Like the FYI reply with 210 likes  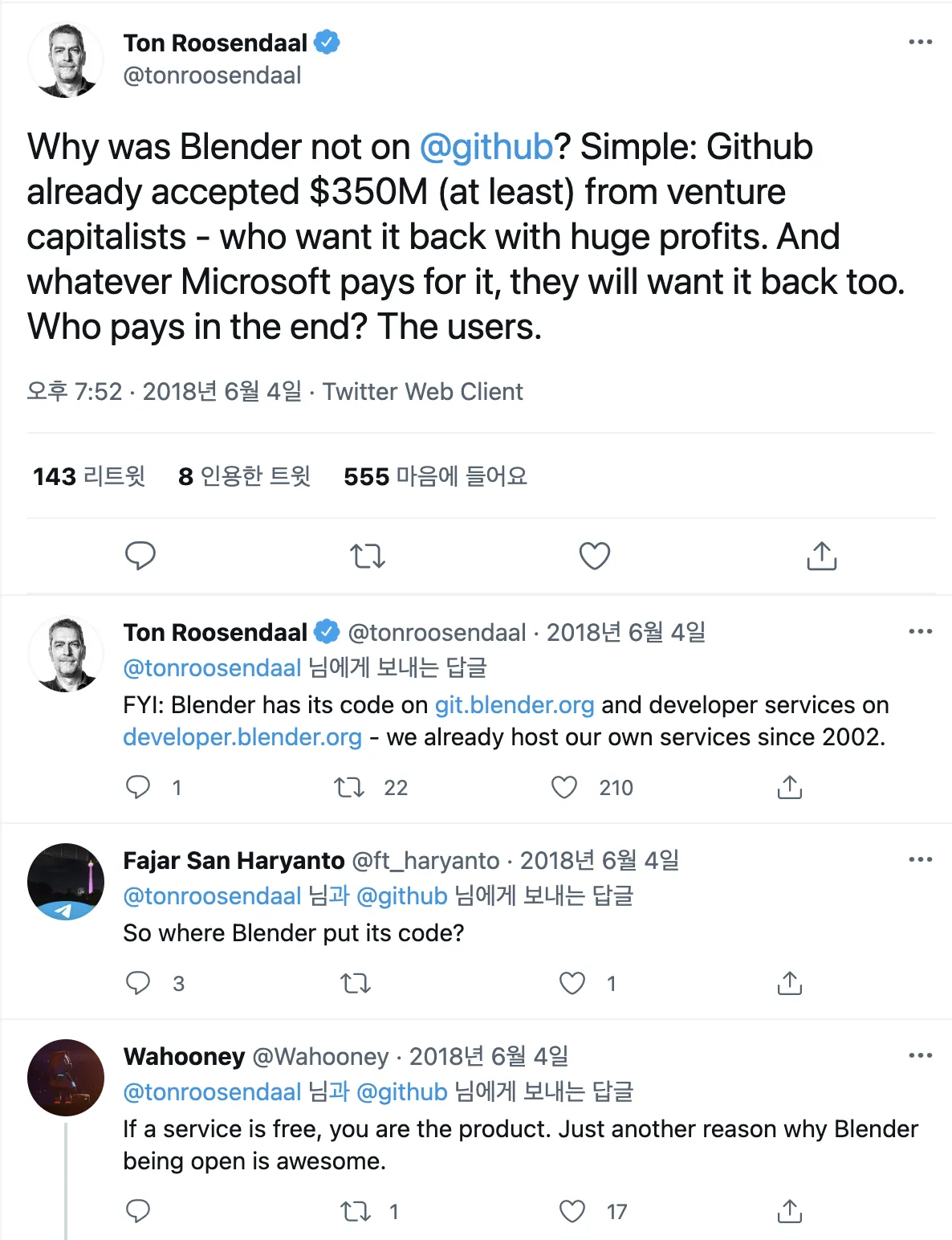(x=564, y=787)
